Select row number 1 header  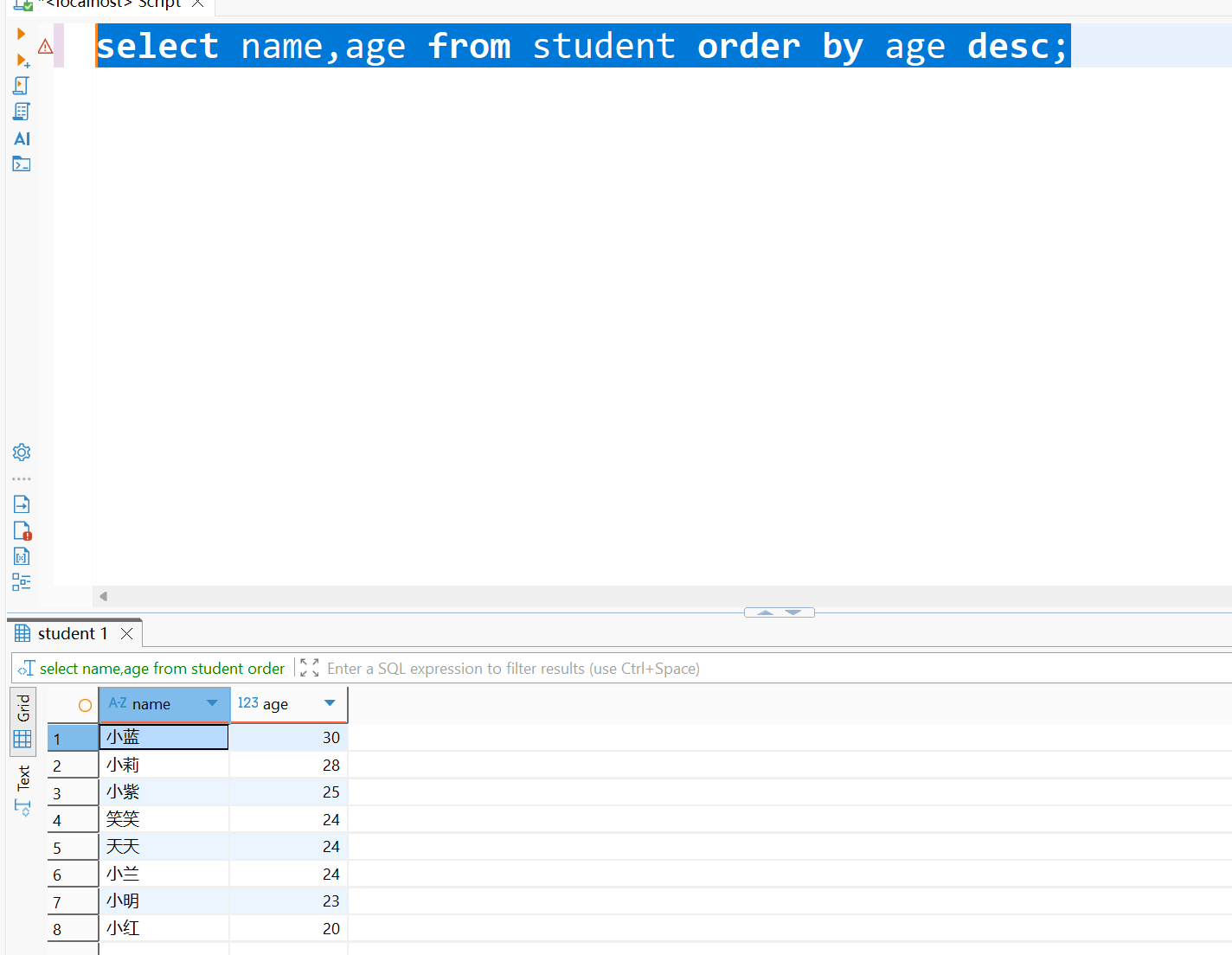pyautogui.click(x=74, y=738)
